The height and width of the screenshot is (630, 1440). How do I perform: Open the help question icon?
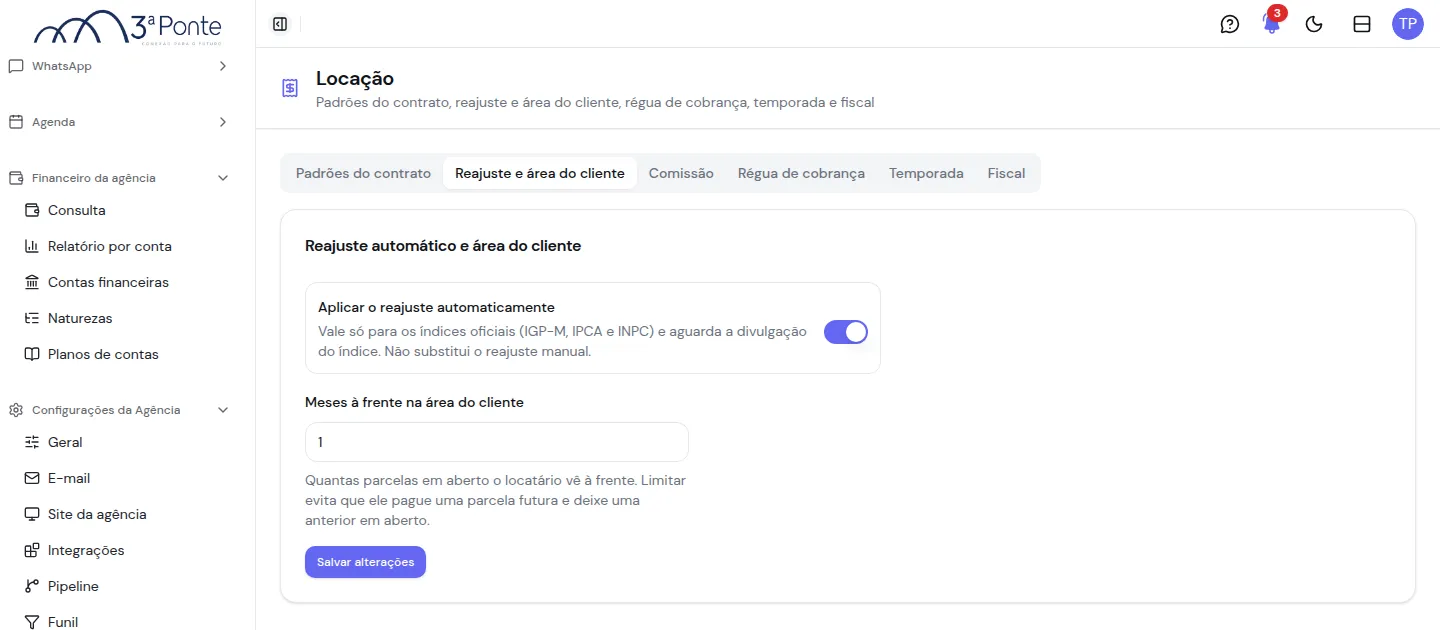tap(1230, 24)
